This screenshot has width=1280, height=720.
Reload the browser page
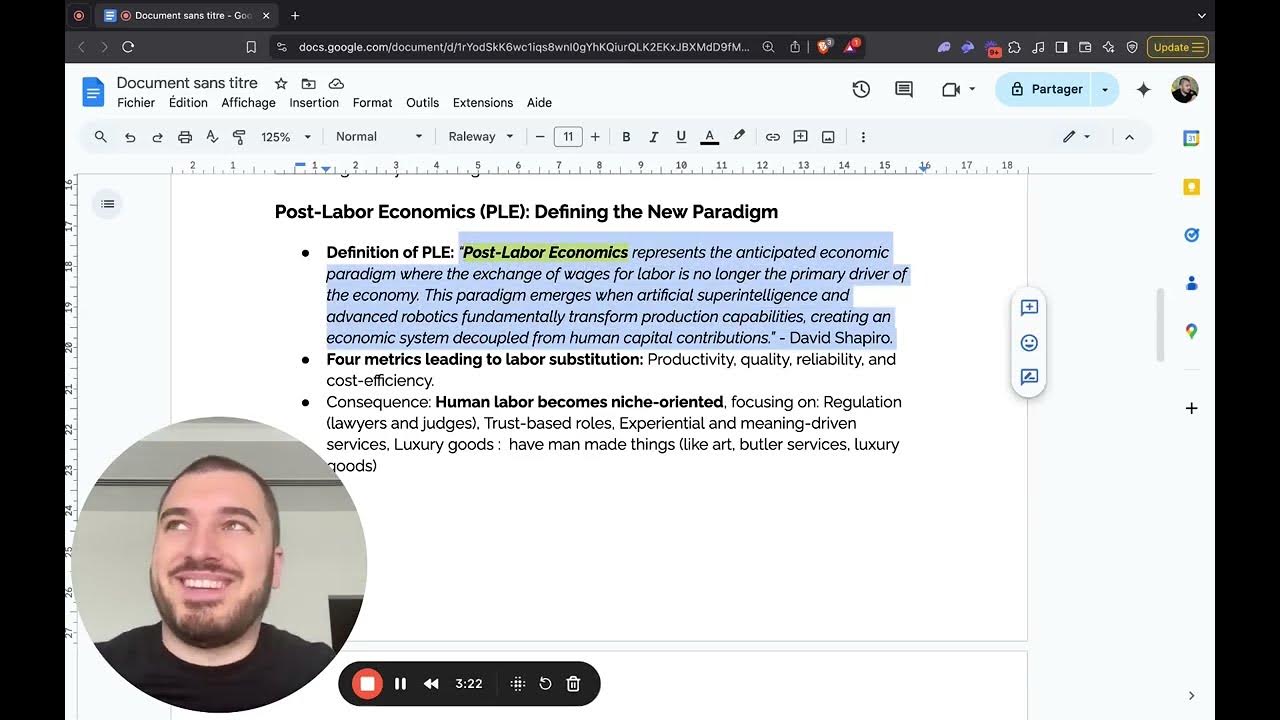(x=128, y=47)
